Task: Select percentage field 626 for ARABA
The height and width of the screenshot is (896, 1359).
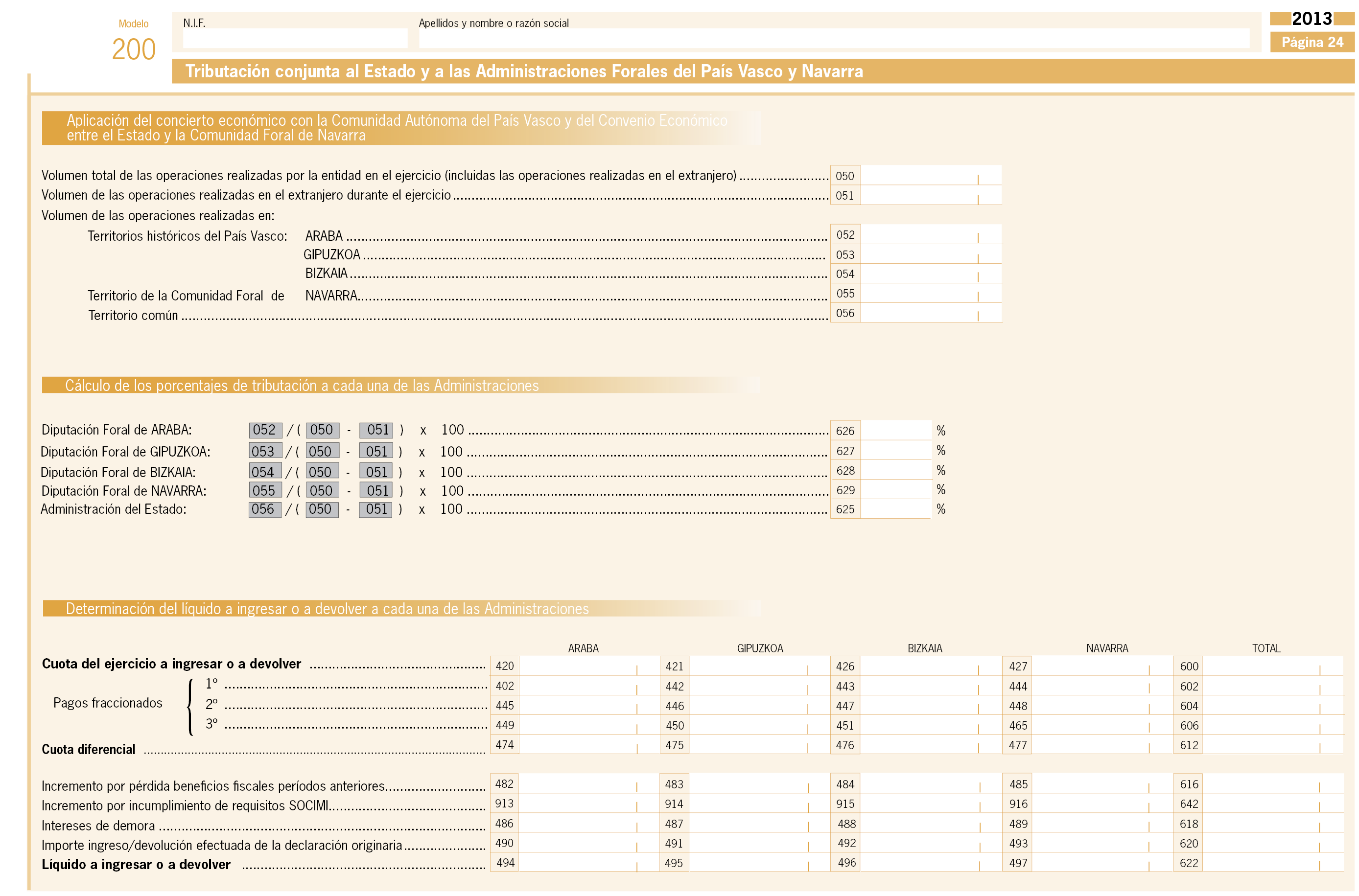Action: click(895, 430)
